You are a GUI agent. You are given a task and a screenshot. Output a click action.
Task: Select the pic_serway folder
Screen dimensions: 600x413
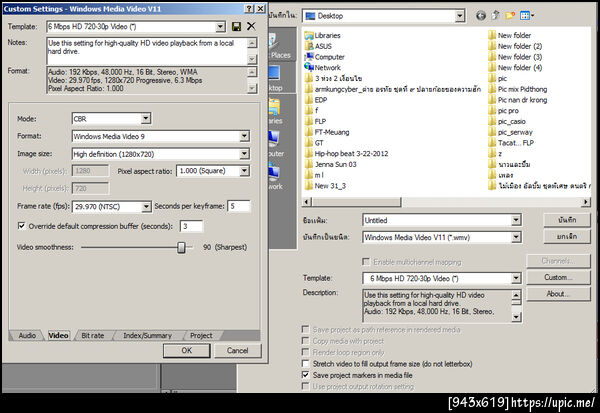tap(510, 132)
